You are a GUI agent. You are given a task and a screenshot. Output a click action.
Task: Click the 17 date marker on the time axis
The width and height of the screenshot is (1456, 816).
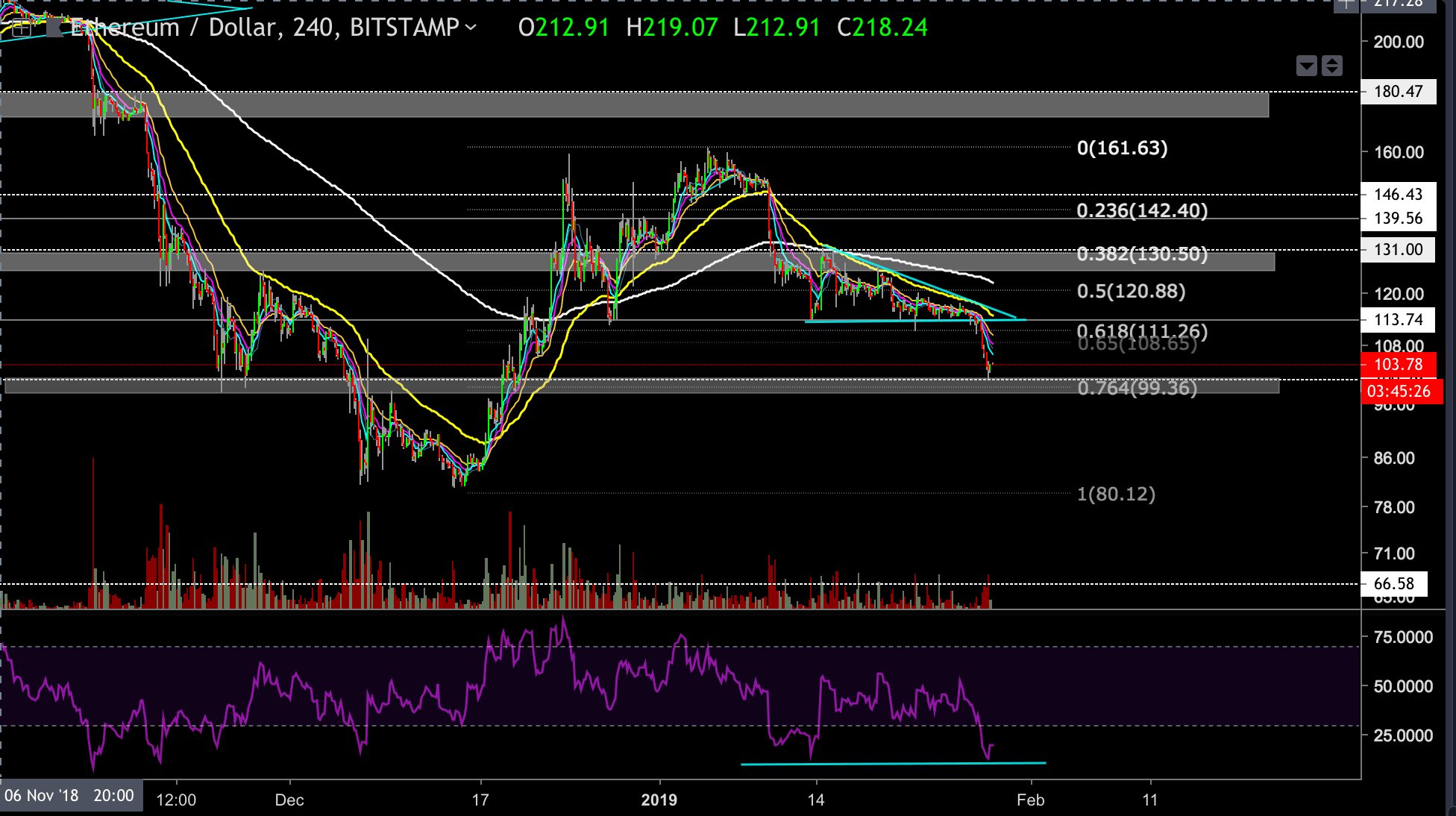[x=480, y=800]
